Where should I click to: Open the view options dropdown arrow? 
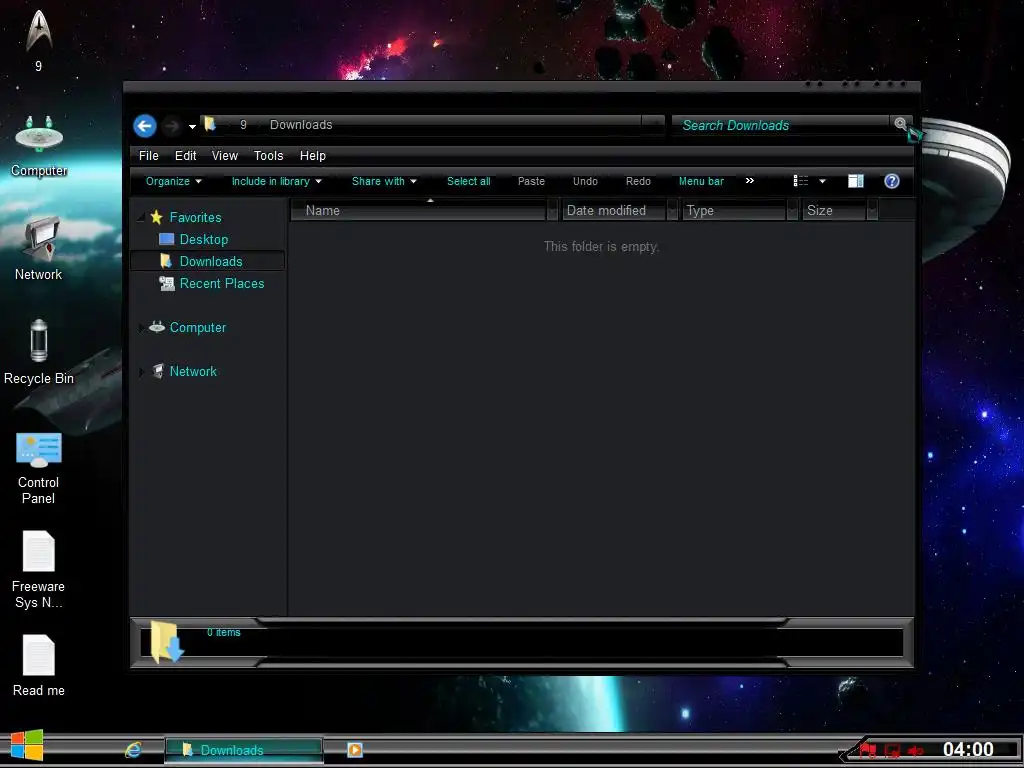[822, 182]
